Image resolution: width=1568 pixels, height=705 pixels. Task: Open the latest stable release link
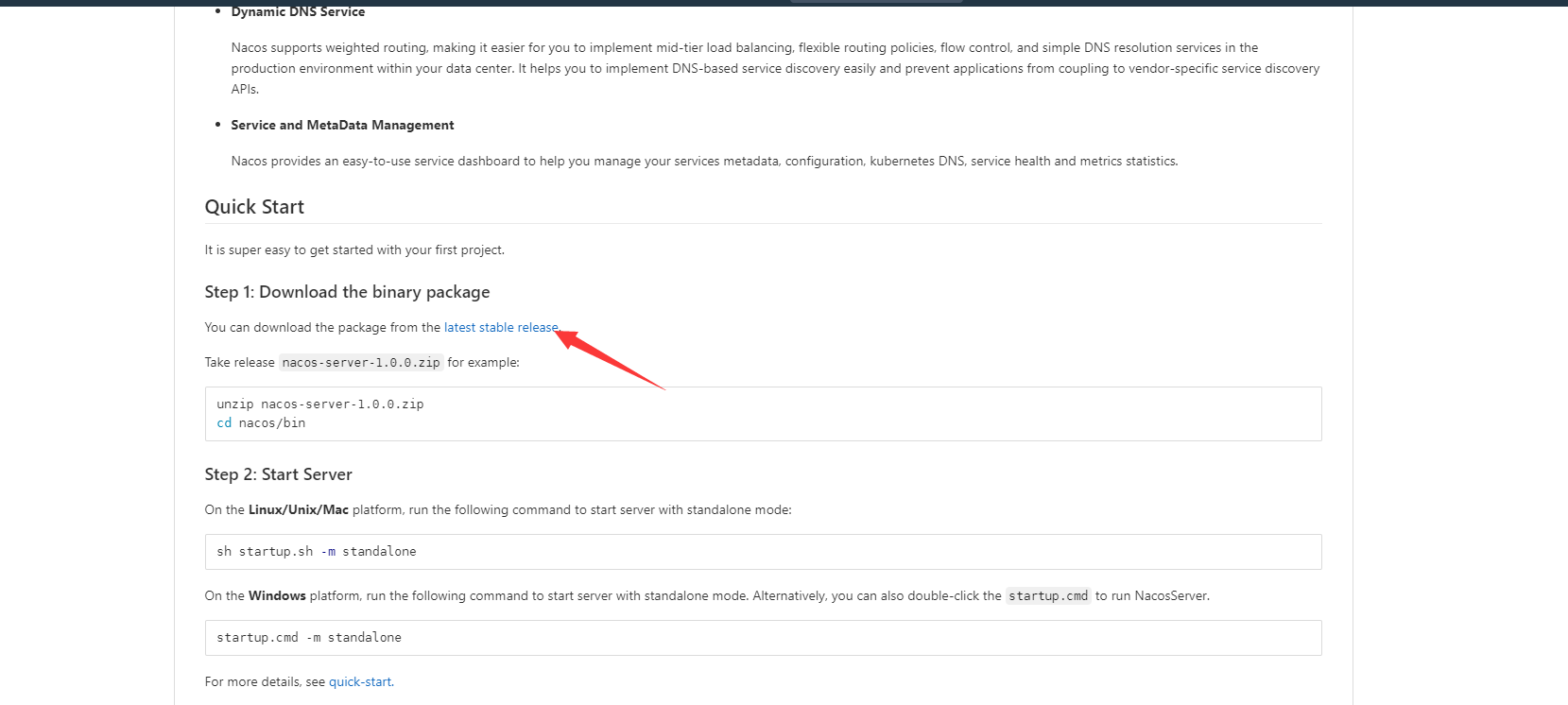click(x=501, y=328)
